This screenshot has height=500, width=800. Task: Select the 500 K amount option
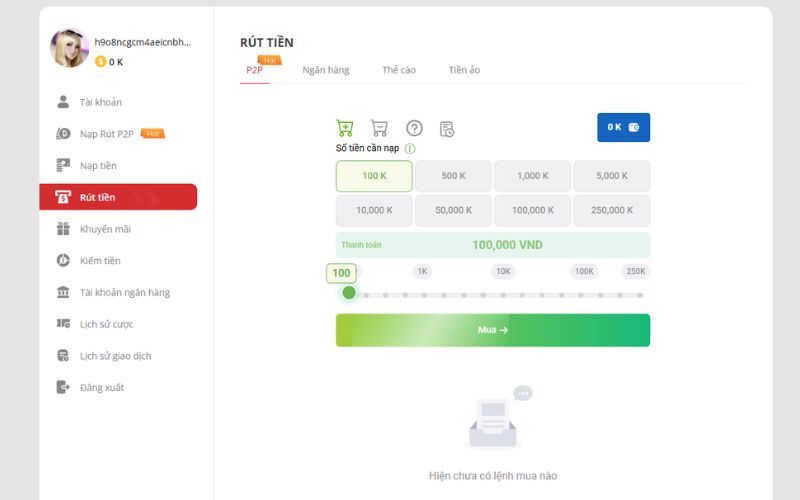point(453,176)
